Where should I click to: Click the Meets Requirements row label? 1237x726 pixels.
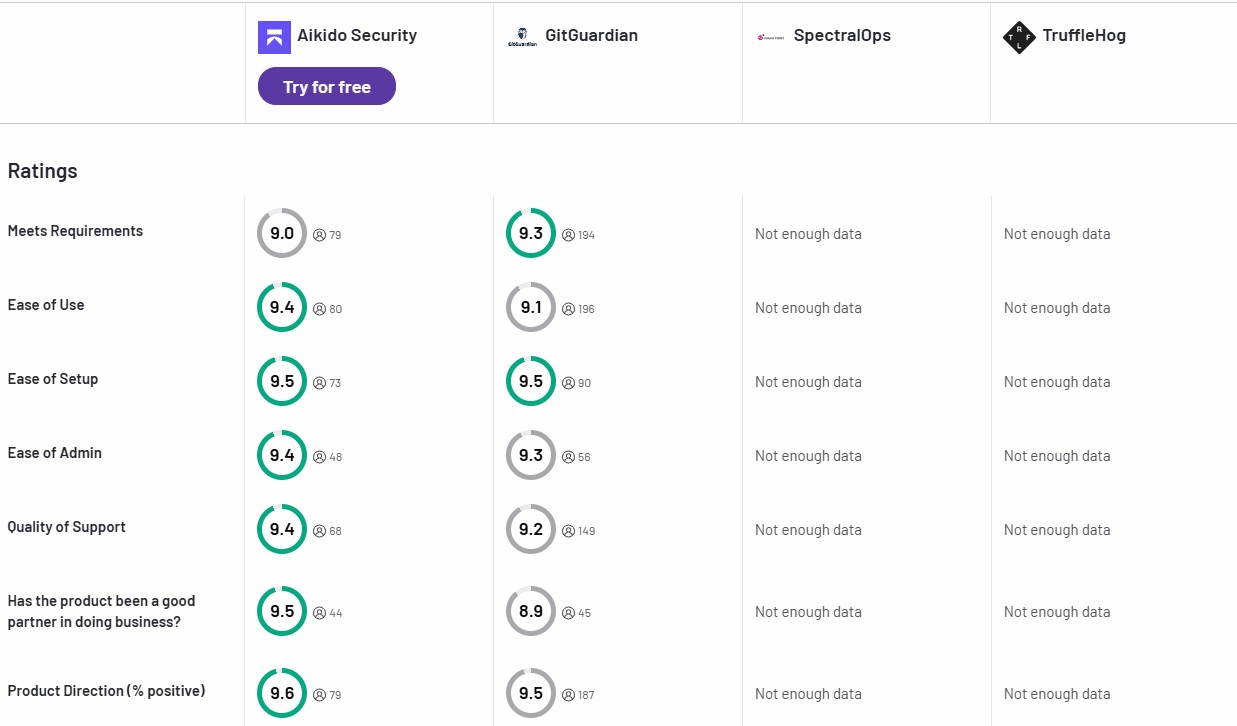coord(75,231)
